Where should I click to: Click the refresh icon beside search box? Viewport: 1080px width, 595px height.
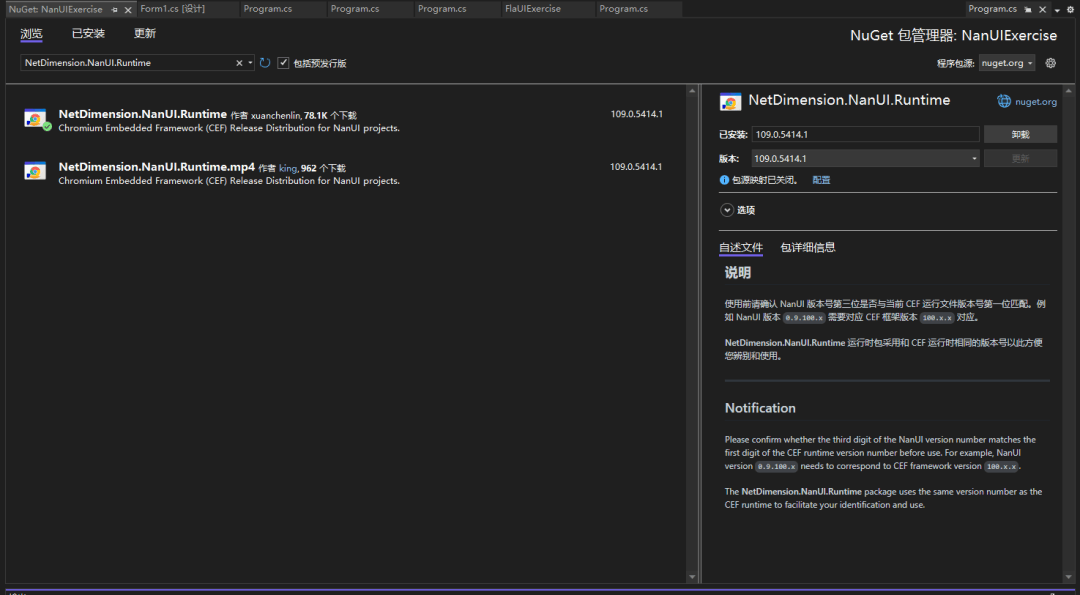pos(265,63)
